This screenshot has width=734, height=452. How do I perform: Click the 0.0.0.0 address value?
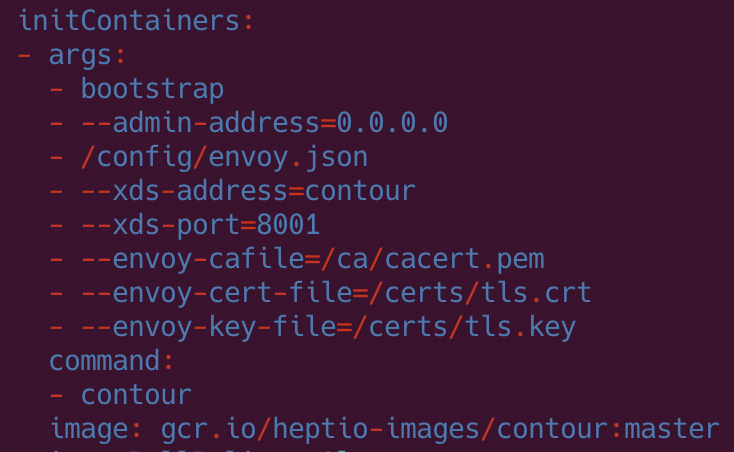[392, 122]
